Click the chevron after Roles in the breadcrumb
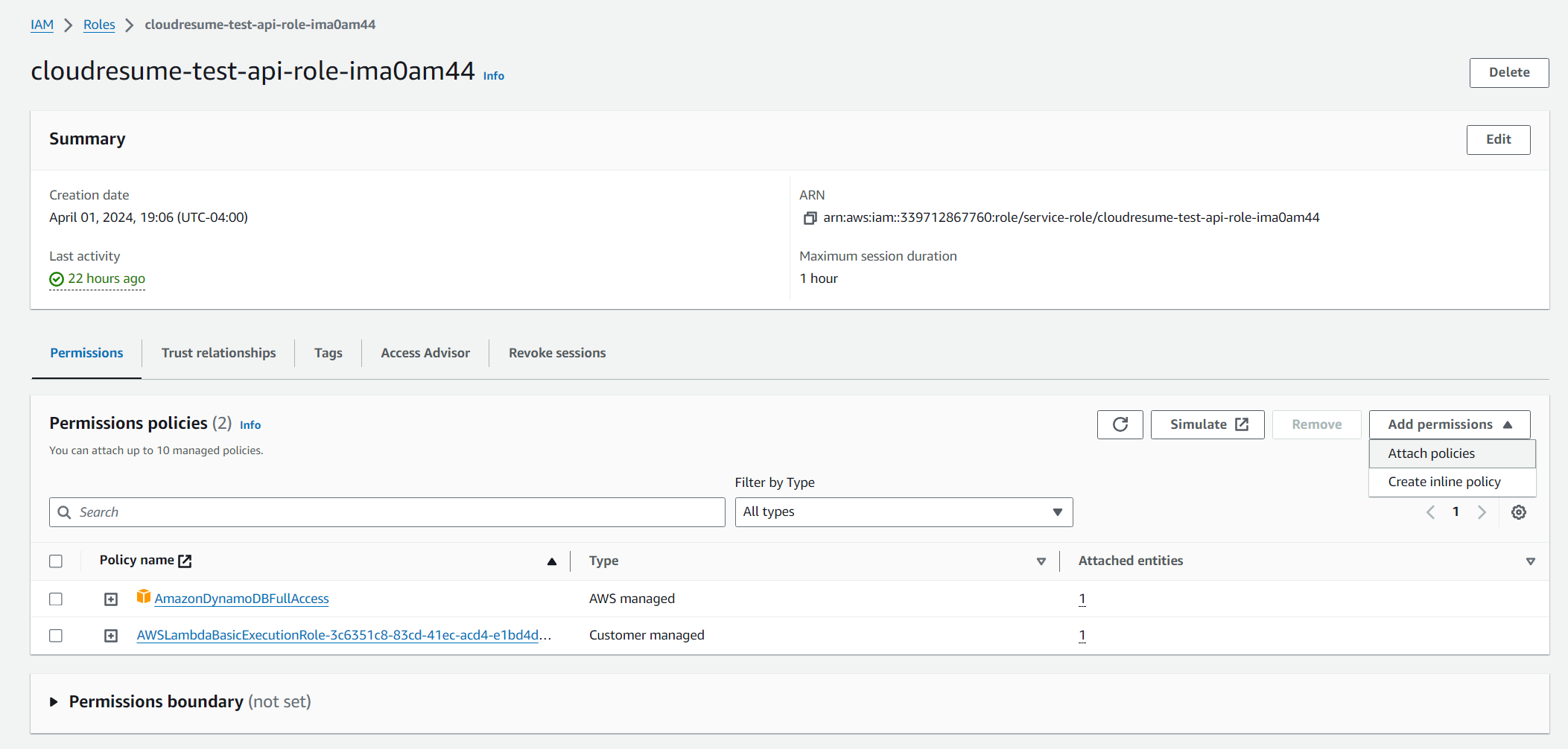Image resolution: width=1568 pixels, height=749 pixels. coord(130,25)
